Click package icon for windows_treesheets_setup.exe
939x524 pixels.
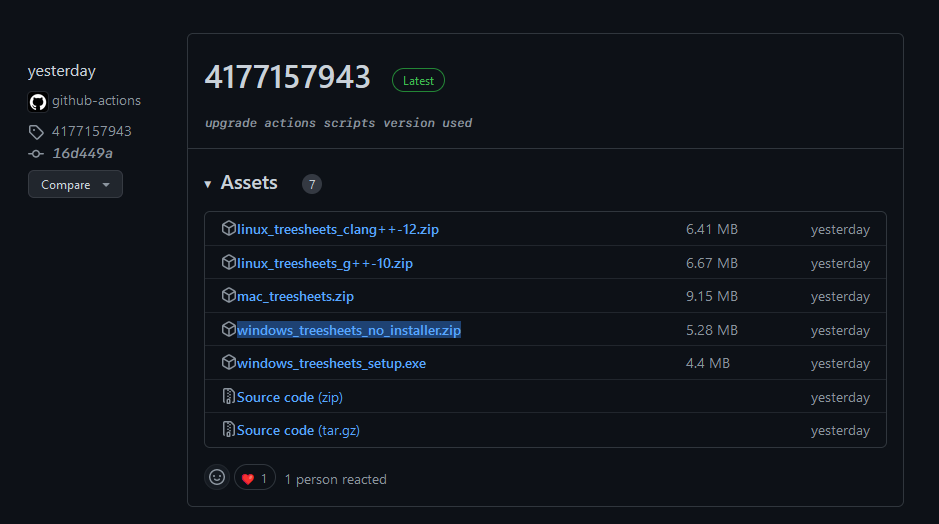(228, 362)
